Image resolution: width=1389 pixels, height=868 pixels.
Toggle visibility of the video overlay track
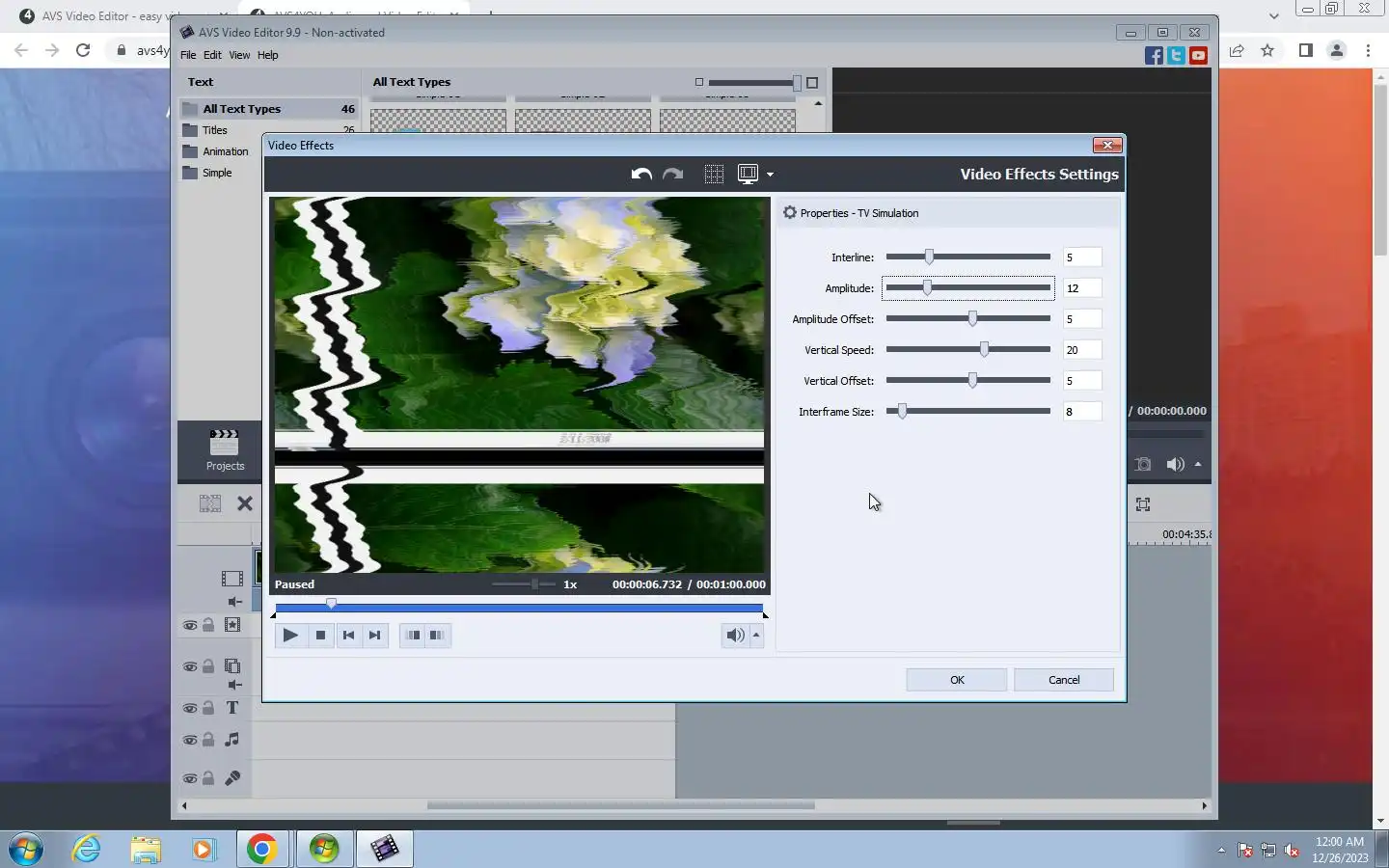190,666
